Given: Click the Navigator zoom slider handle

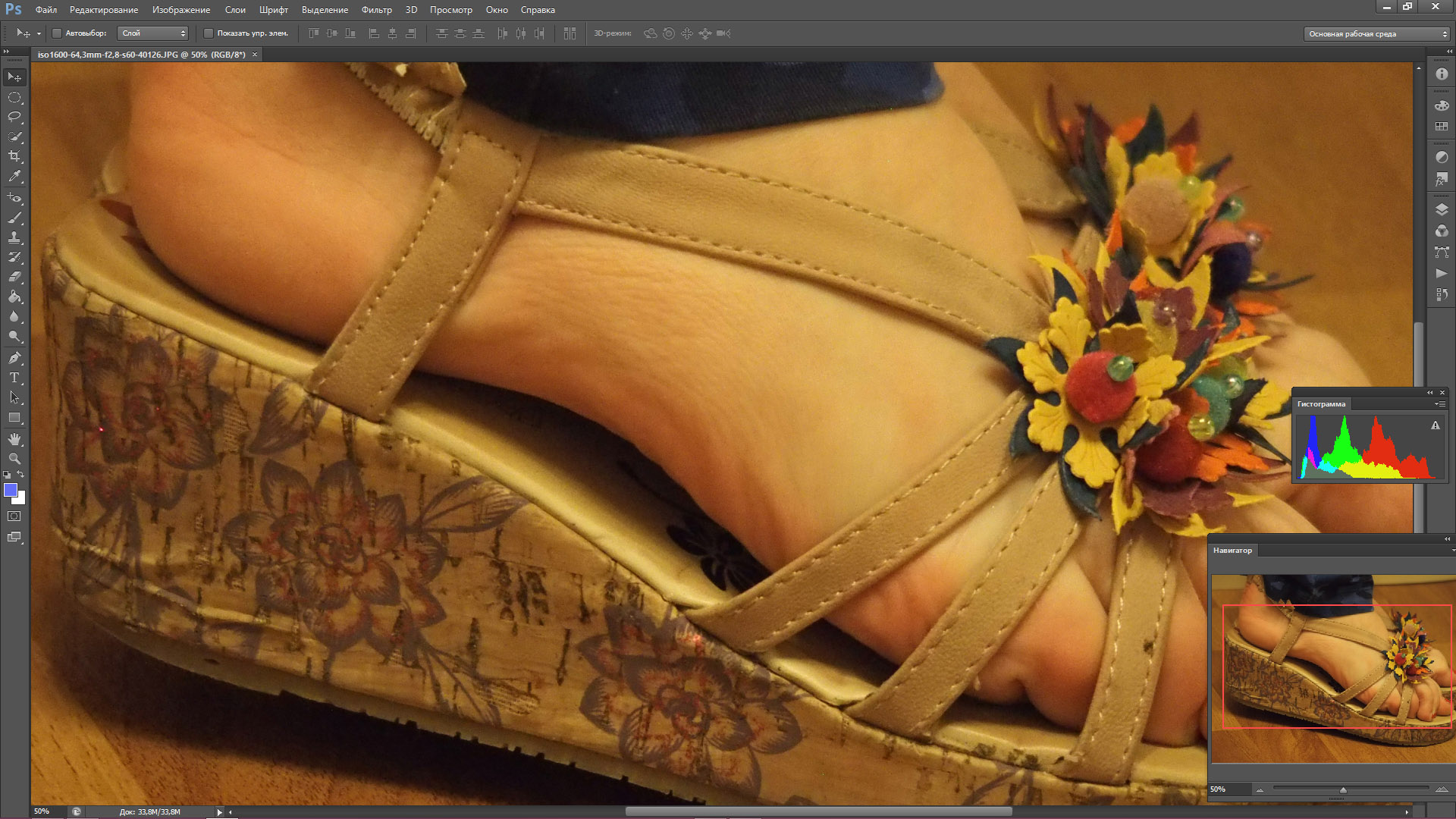Looking at the screenshot, I should 1343,790.
